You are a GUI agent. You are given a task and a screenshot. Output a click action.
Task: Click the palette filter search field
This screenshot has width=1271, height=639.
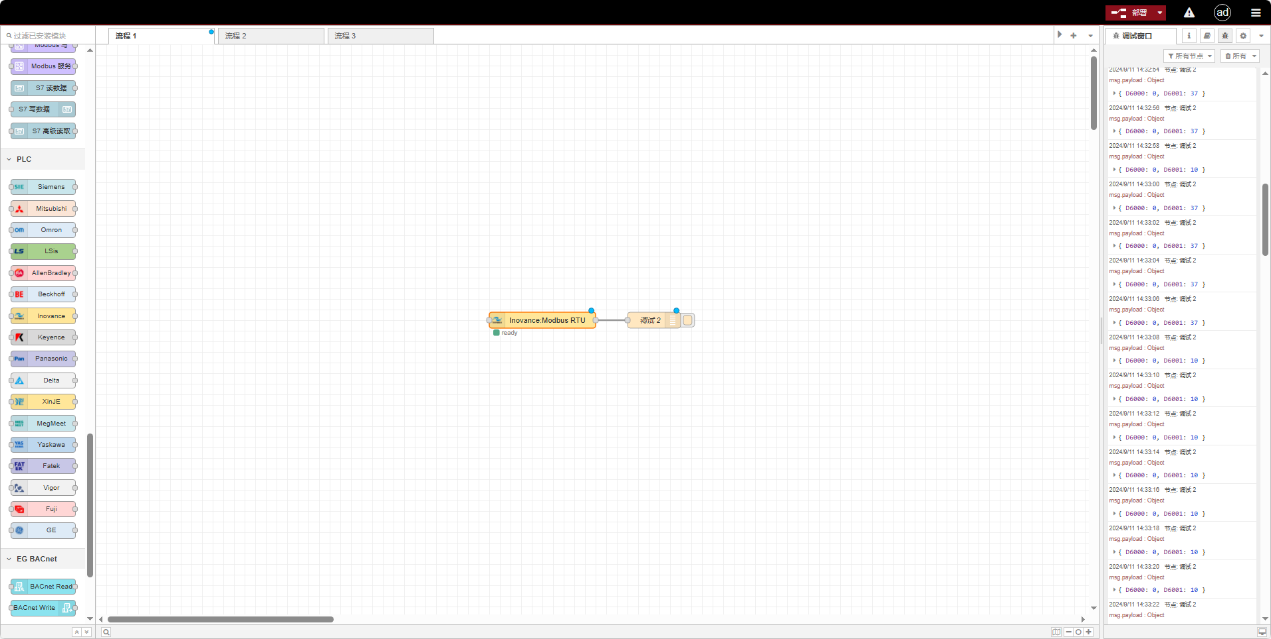tap(48, 36)
